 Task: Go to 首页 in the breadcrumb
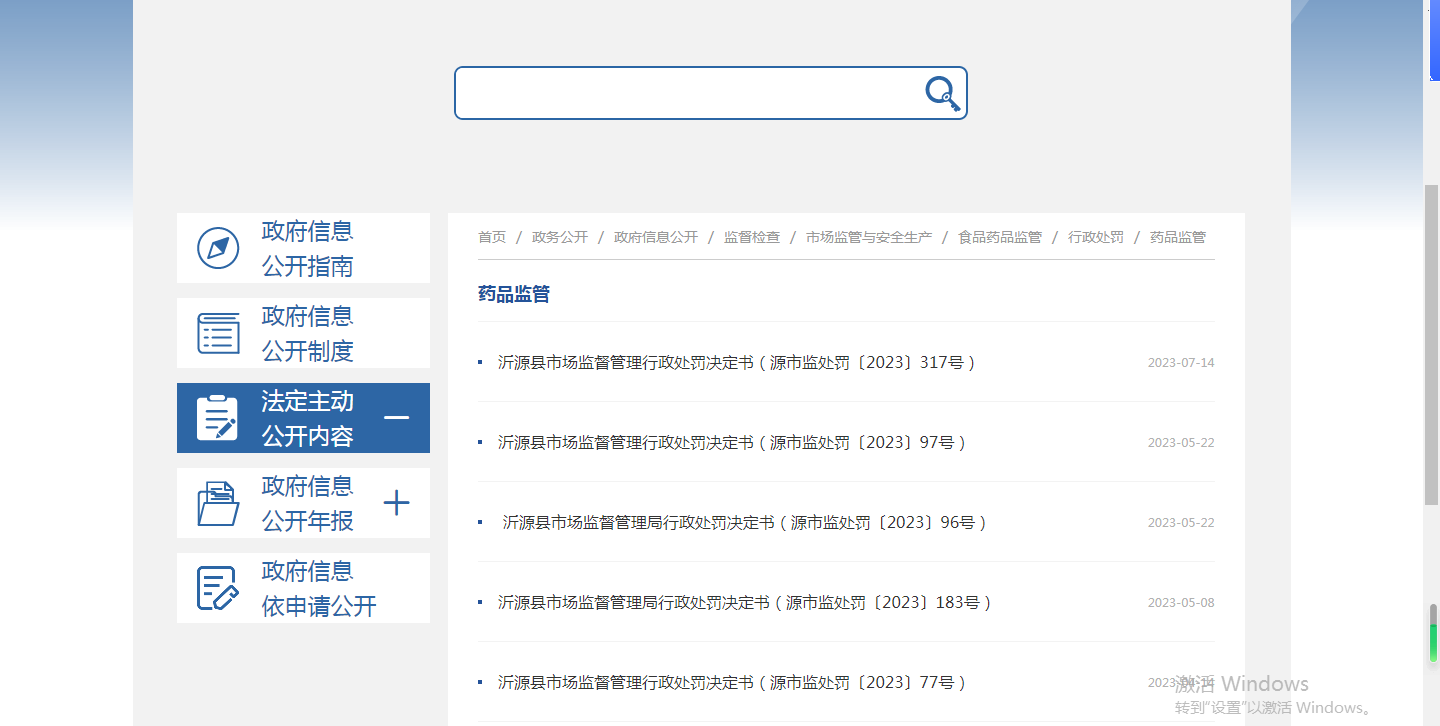click(492, 237)
